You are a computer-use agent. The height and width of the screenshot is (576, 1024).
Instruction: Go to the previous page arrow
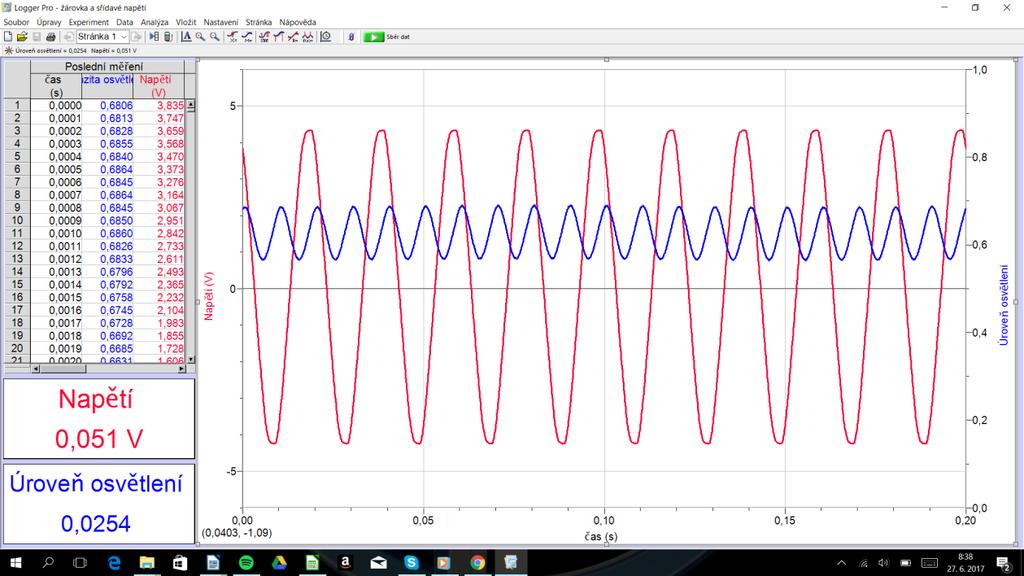tap(68, 37)
